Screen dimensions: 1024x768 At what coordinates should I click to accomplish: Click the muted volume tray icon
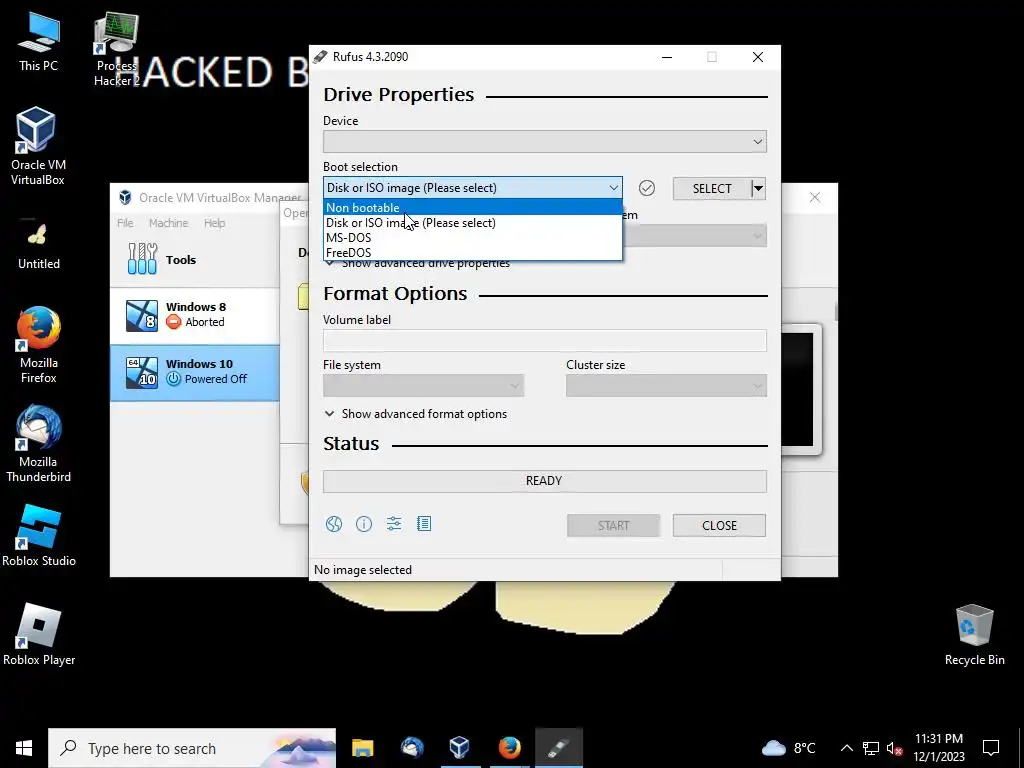click(x=894, y=748)
